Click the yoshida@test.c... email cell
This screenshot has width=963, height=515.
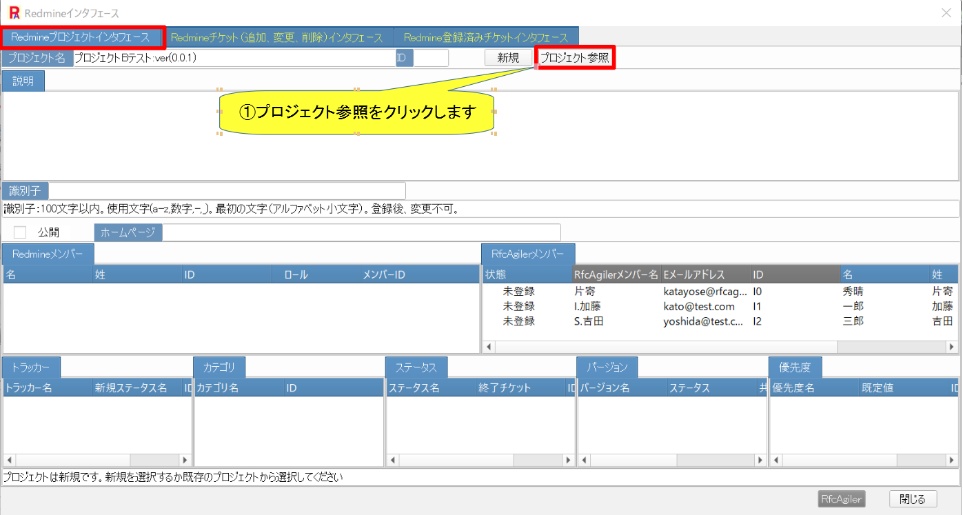[703, 321]
